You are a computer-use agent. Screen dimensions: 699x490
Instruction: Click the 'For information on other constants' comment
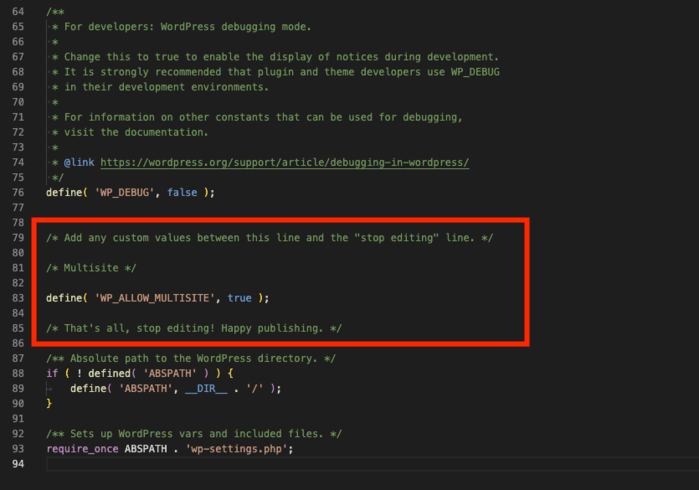click(x=263, y=117)
